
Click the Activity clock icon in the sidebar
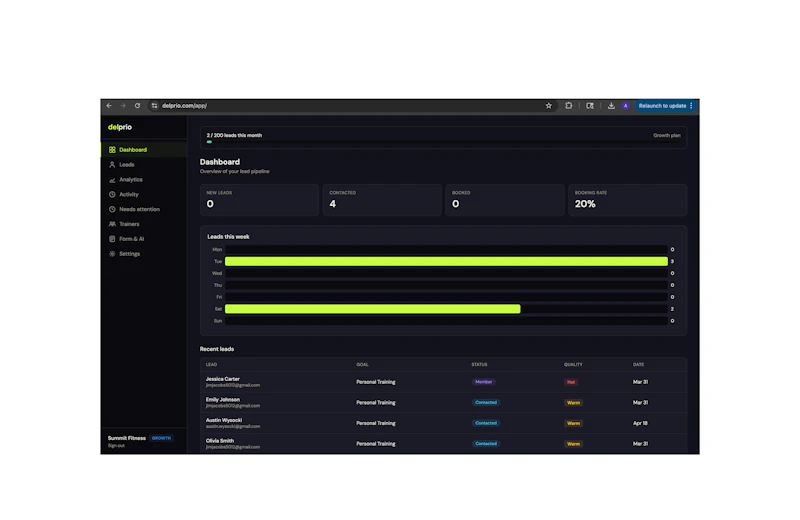112,194
